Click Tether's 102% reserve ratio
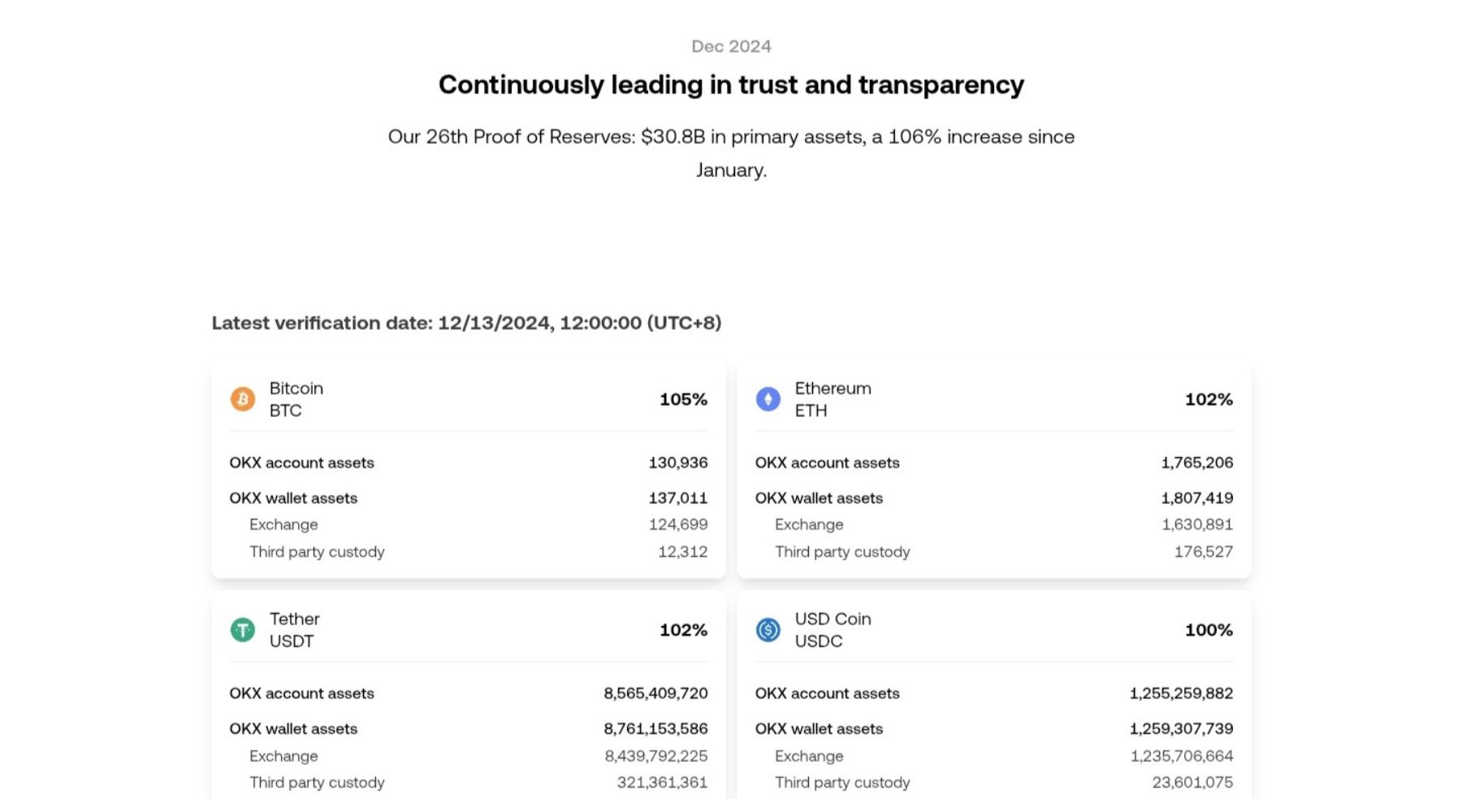Viewport: 1462px width, 812px height. tap(683, 630)
